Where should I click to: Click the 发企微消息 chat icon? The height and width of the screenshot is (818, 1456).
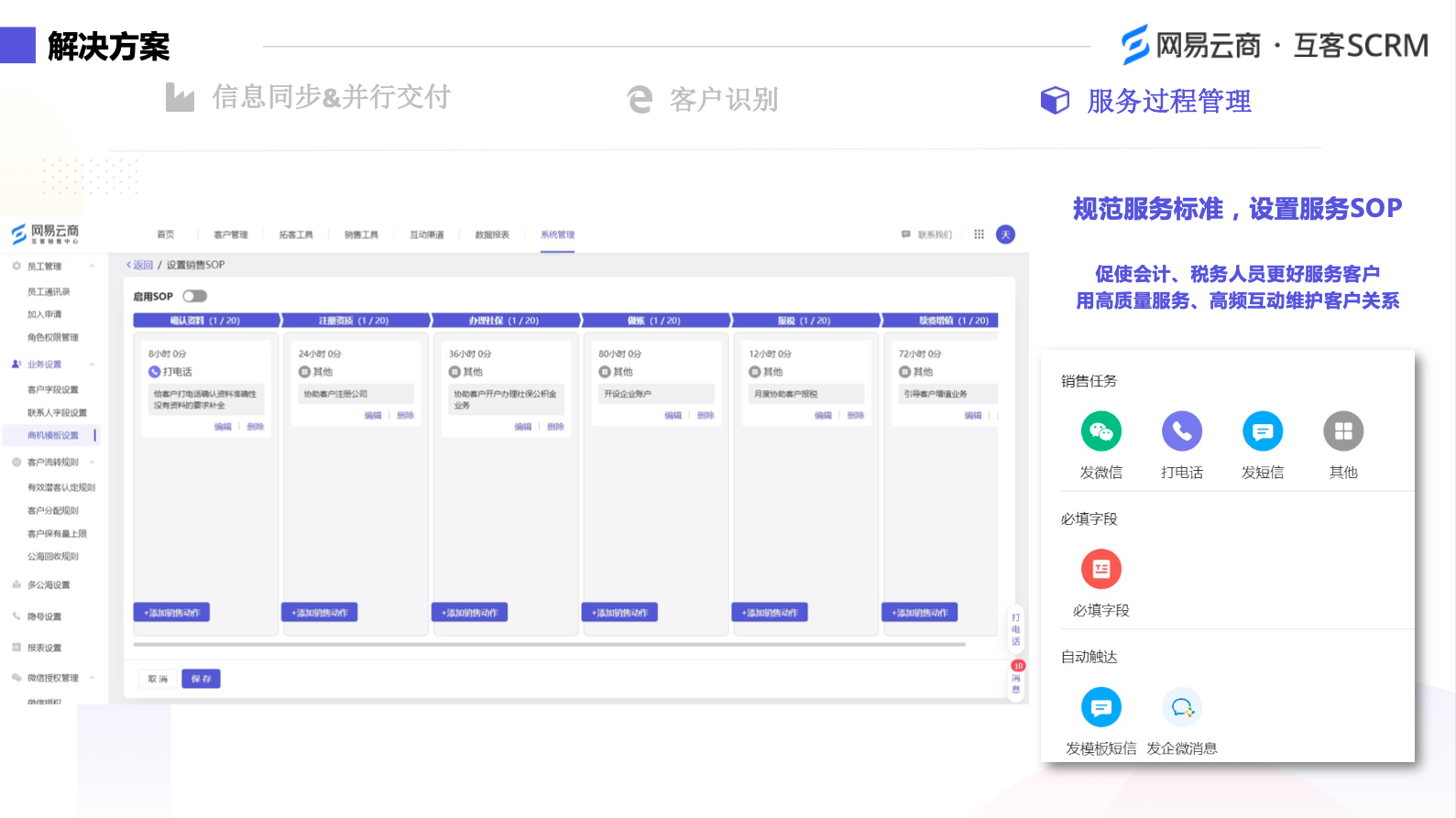coord(1181,707)
